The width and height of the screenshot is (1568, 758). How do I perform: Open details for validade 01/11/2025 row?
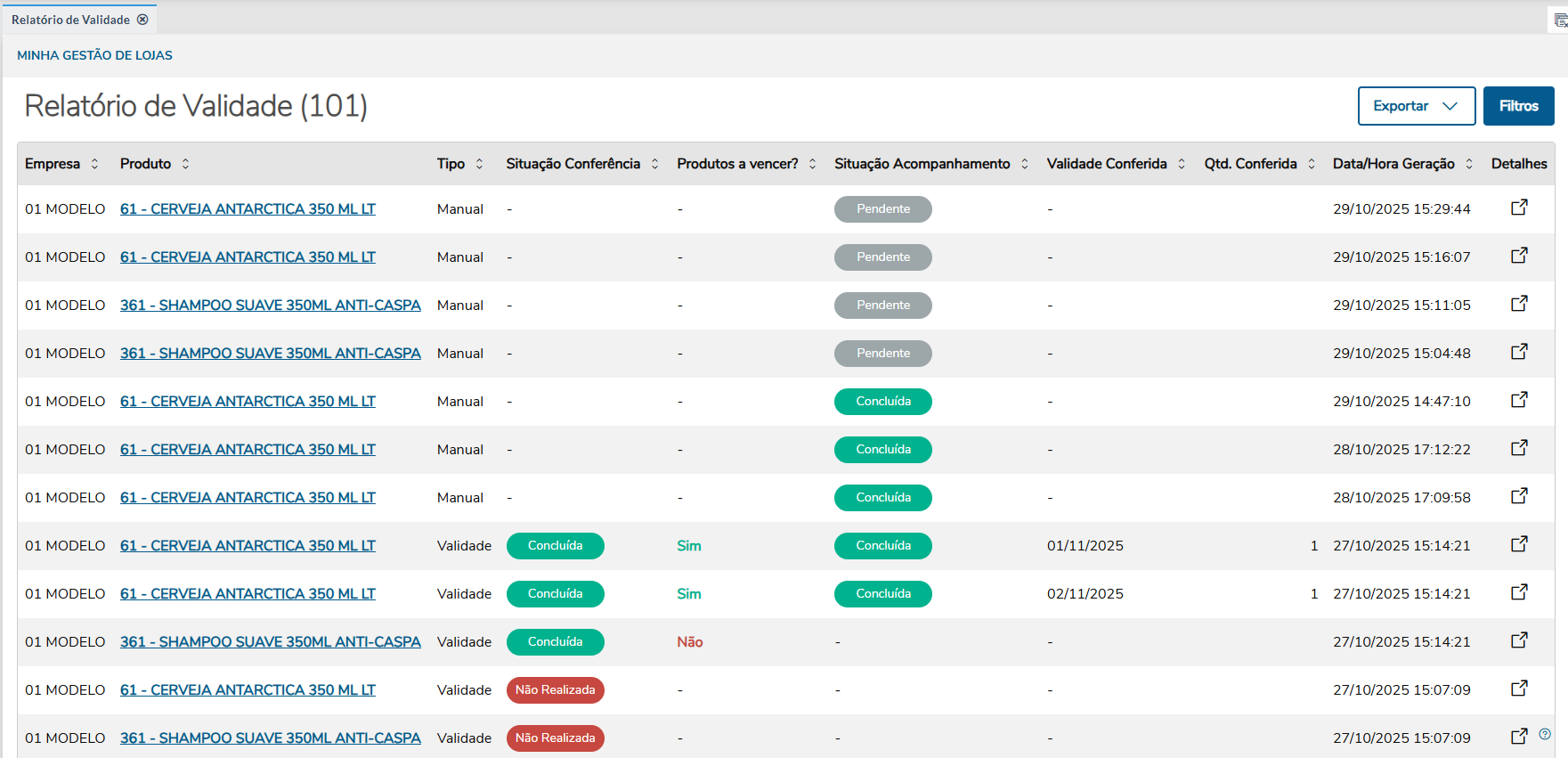pos(1519,544)
